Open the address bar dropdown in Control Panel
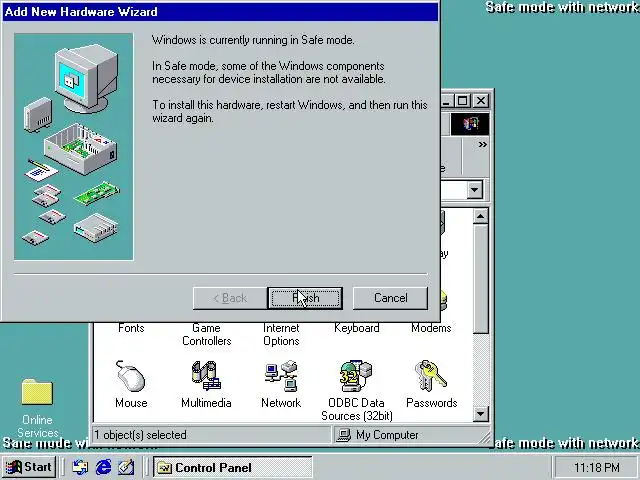This screenshot has width=640, height=480. click(475, 190)
